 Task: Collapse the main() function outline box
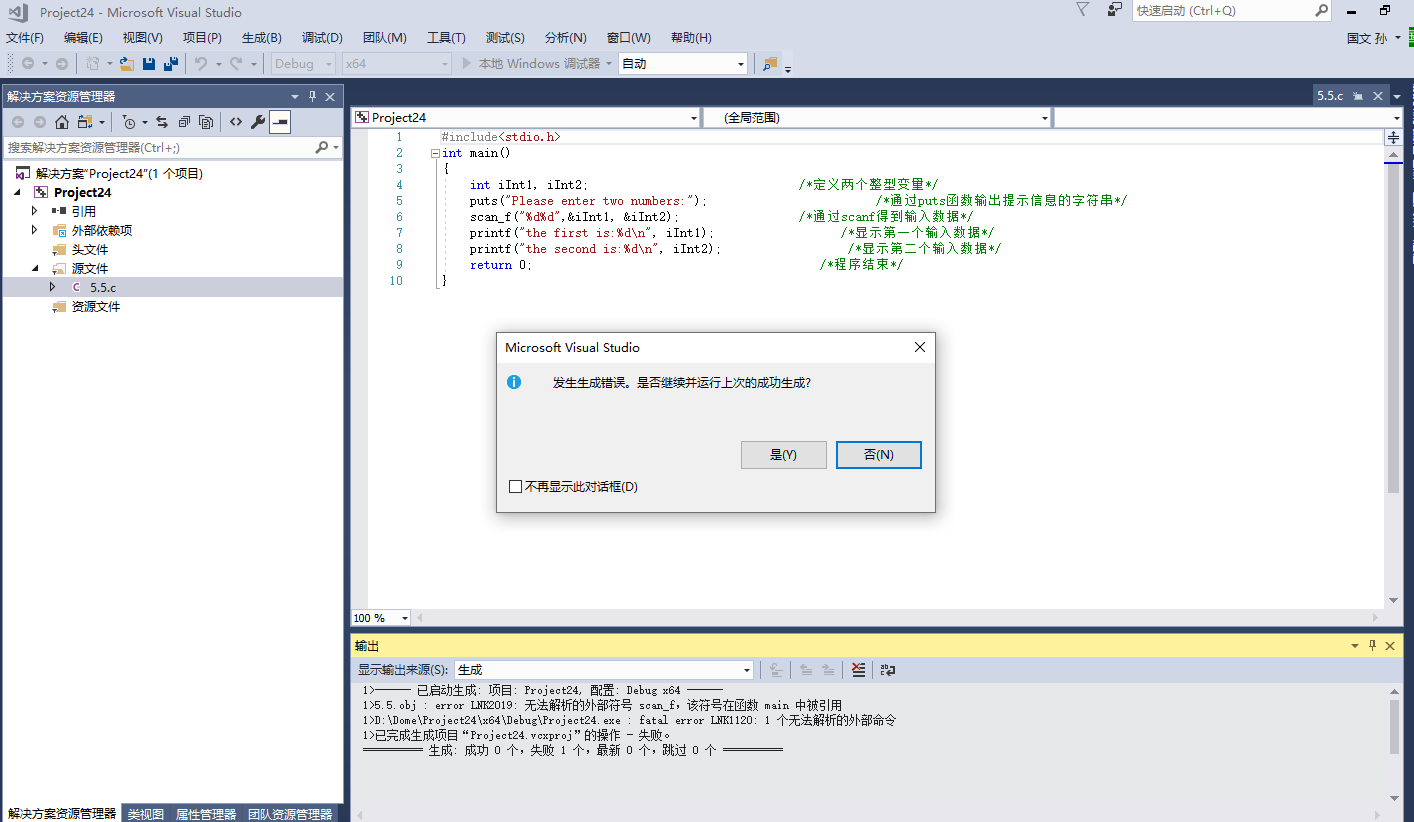coord(434,153)
